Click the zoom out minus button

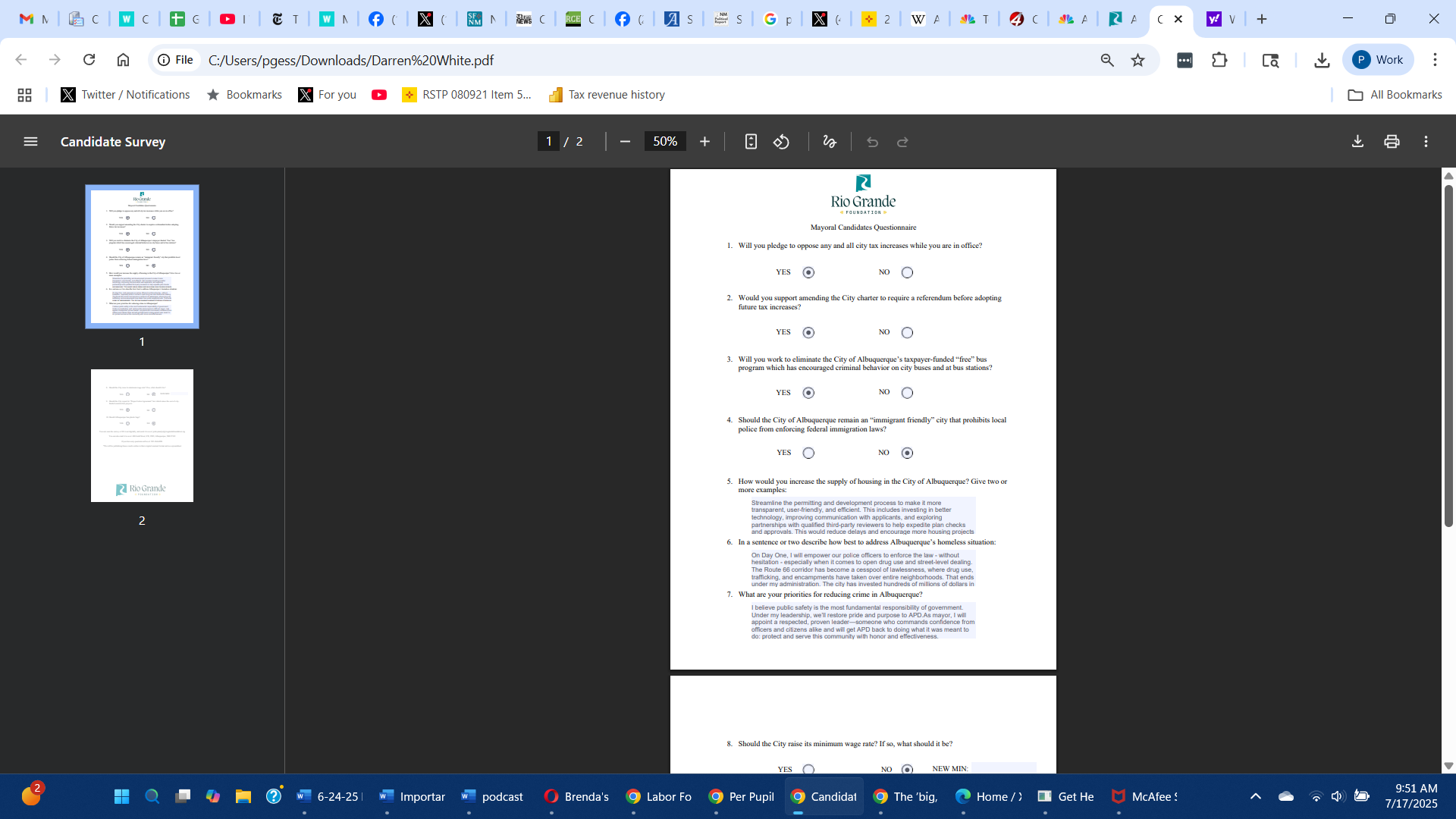click(625, 142)
